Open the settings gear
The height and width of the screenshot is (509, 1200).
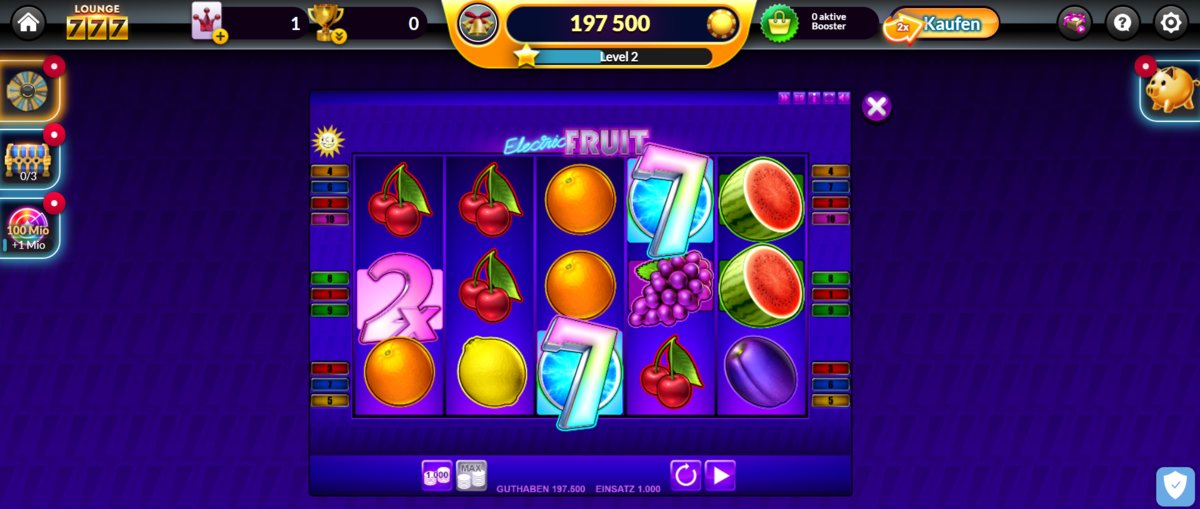point(1171,22)
